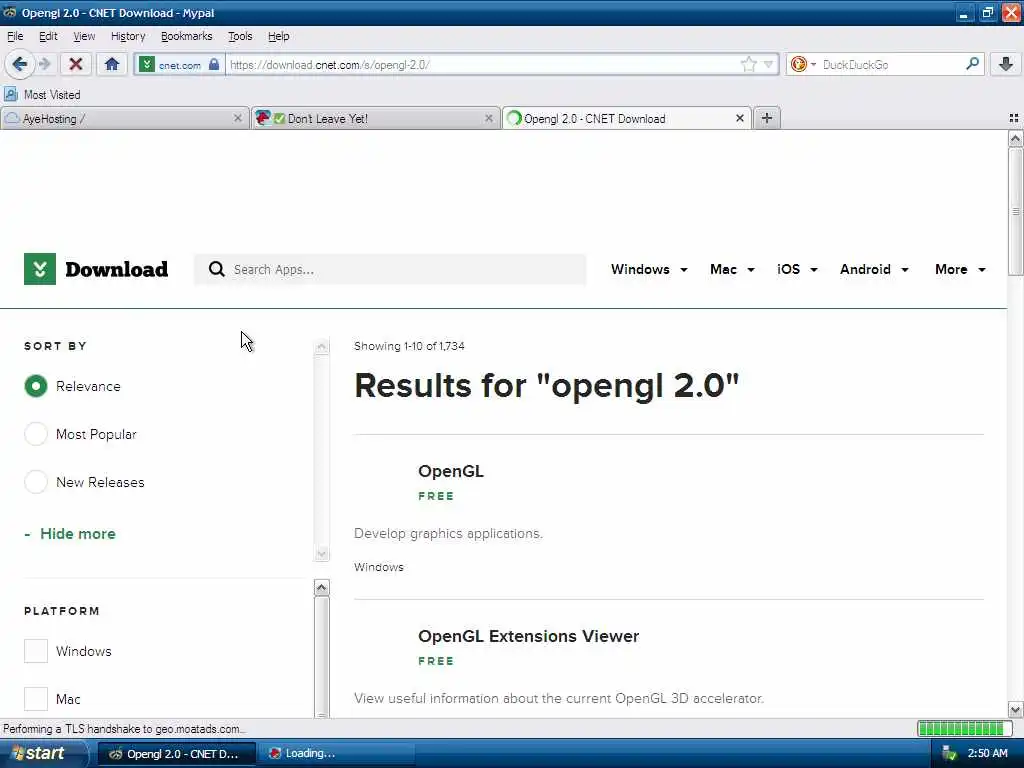Click the Showing 1-10 of 1,734 text
This screenshot has width=1024, height=768.
tap(409, 345)
